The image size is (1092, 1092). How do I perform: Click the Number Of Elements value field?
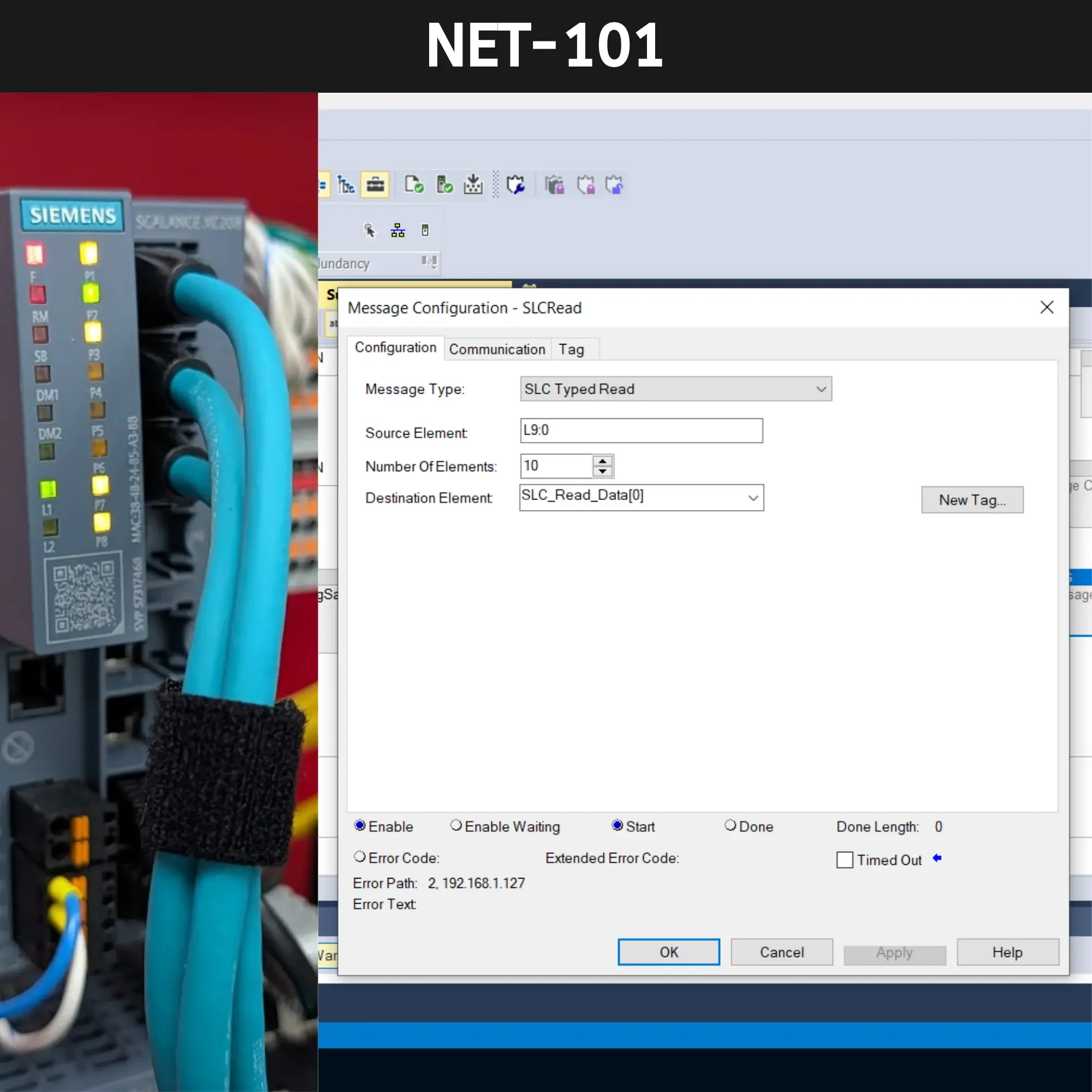coord(557,466)
